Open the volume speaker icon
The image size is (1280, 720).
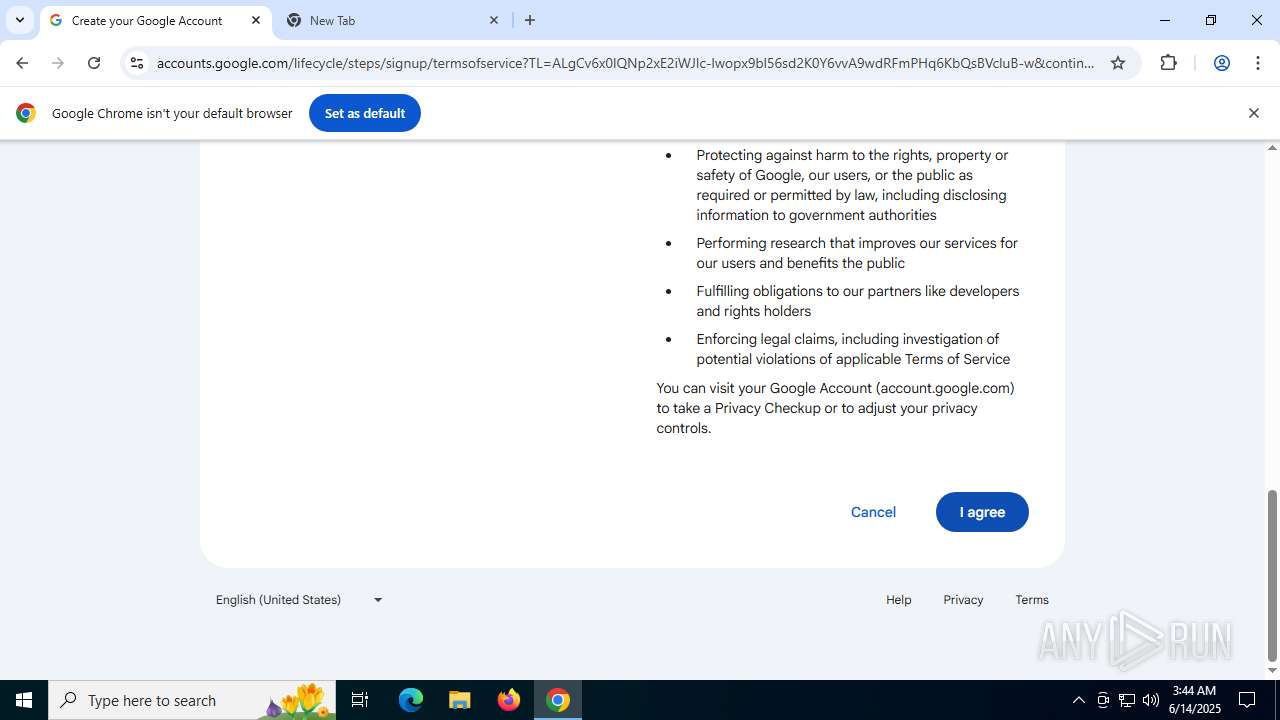(x=1151, y=700)
